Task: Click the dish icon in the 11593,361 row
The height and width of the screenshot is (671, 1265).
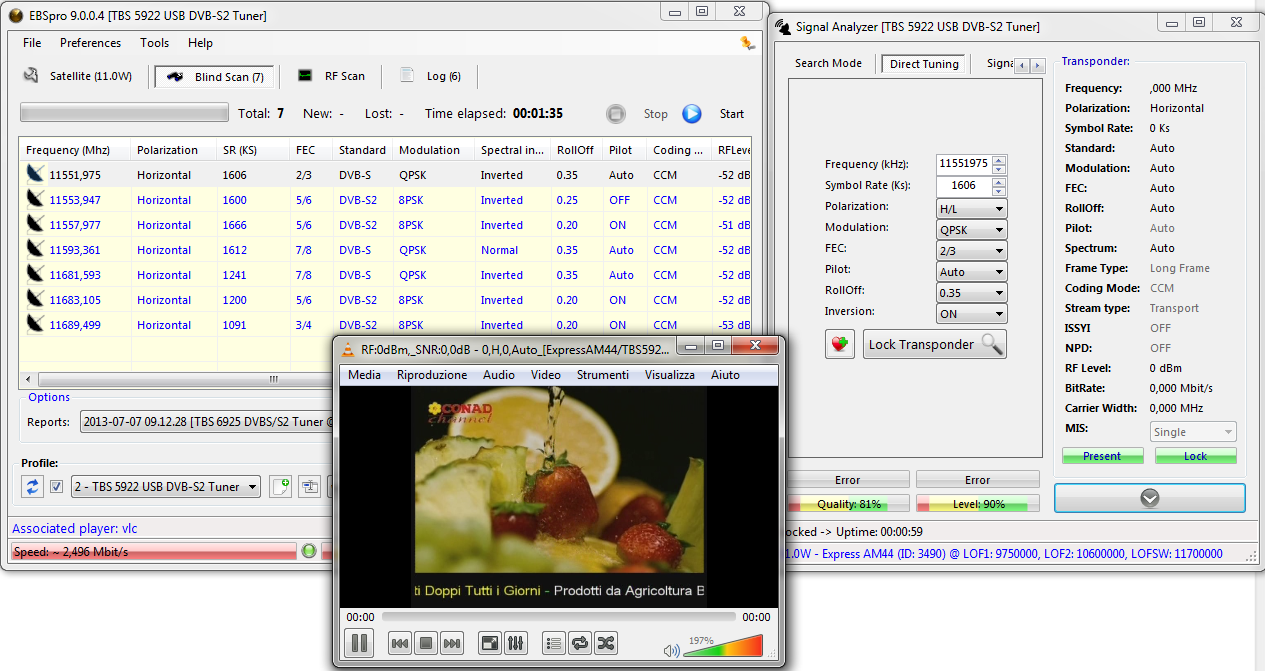Action: (x=36, y=250)
